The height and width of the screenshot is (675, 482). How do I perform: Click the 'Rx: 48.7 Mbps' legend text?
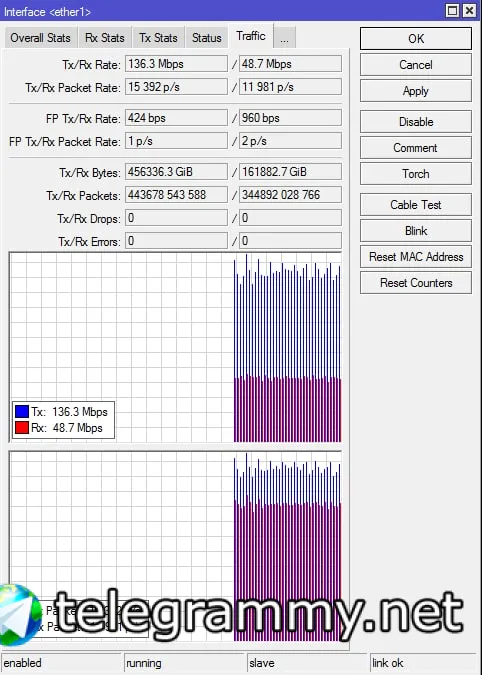(67, 428)
